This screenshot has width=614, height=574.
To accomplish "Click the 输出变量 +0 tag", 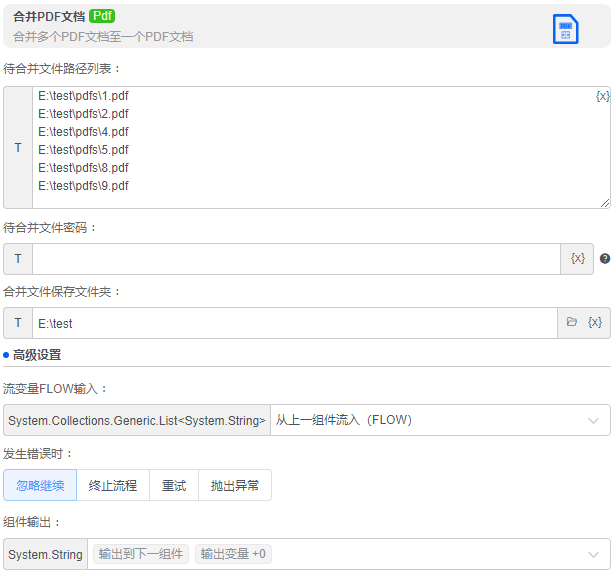I will click(x=233, y=554).
